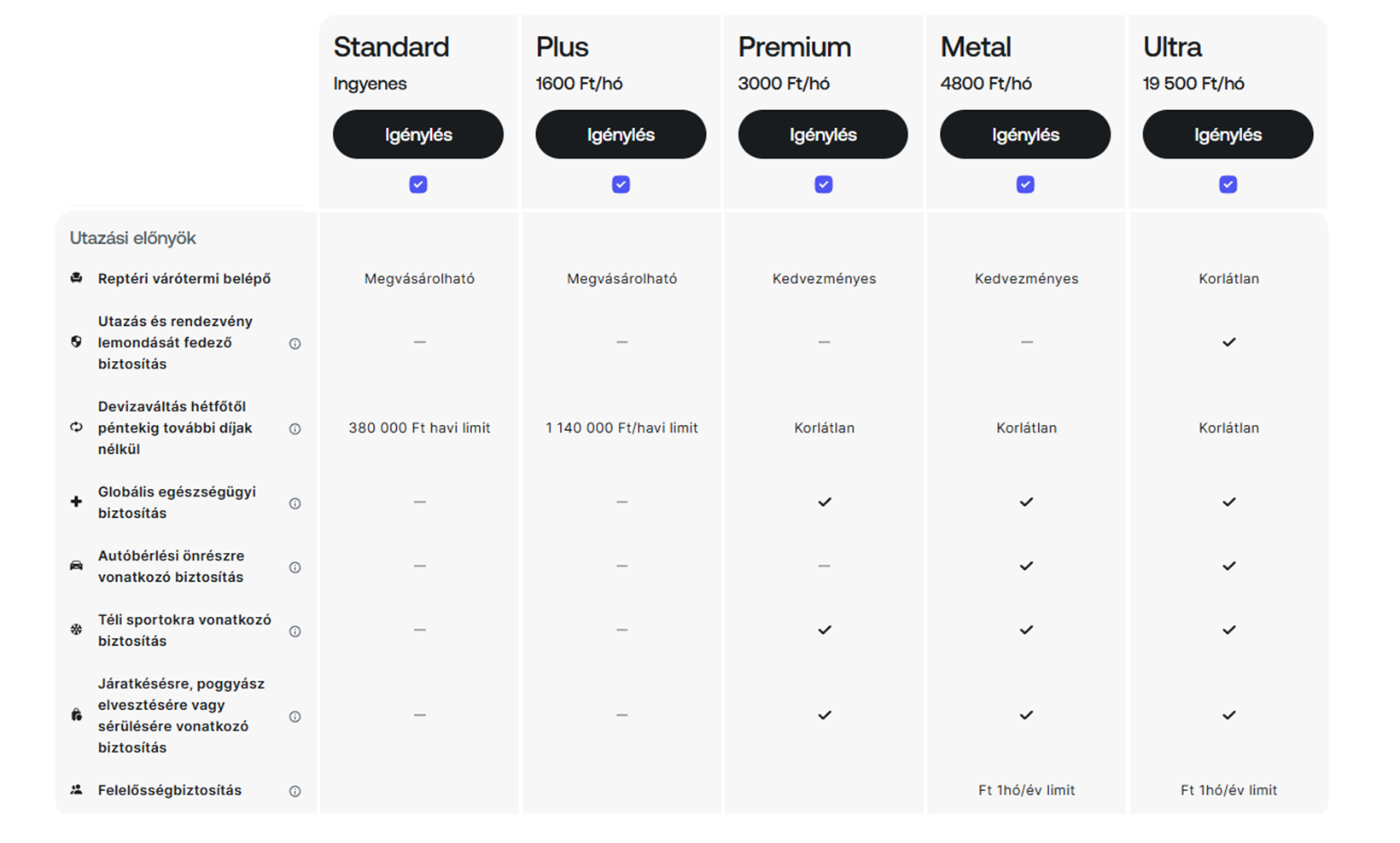Toggle the Premium plan checkbox

(824, 184)
